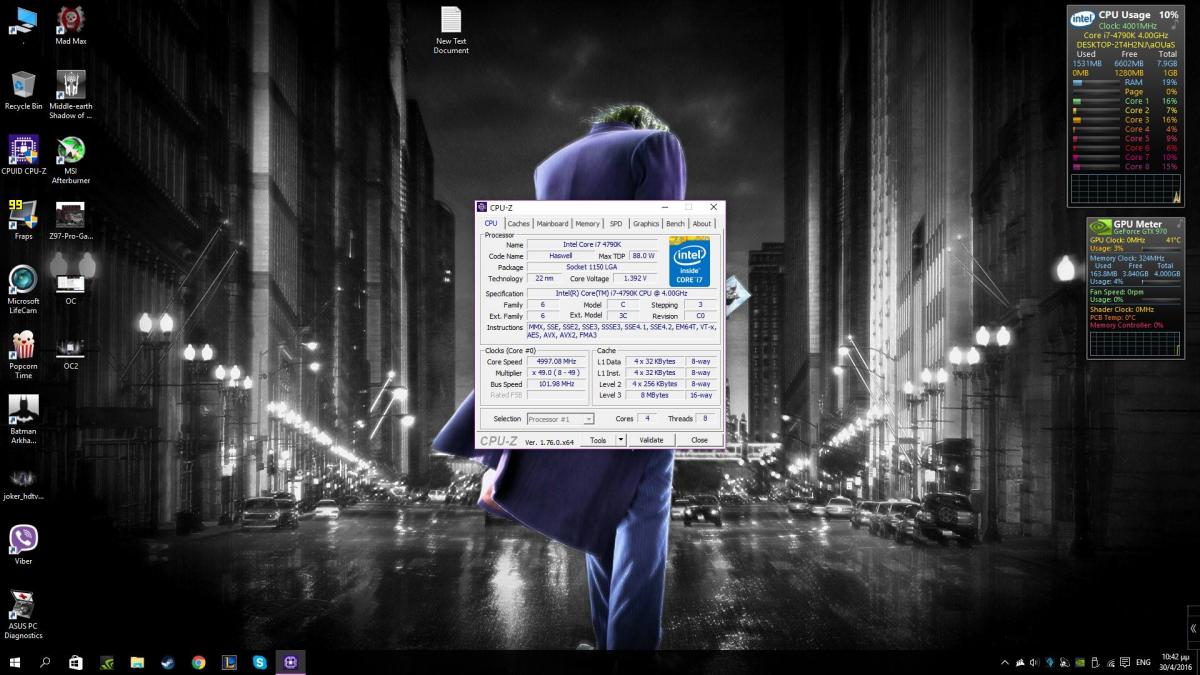Screen dimensions: 1200x675
Task: Open the Windows Start menu
Action: pos(15,662)
